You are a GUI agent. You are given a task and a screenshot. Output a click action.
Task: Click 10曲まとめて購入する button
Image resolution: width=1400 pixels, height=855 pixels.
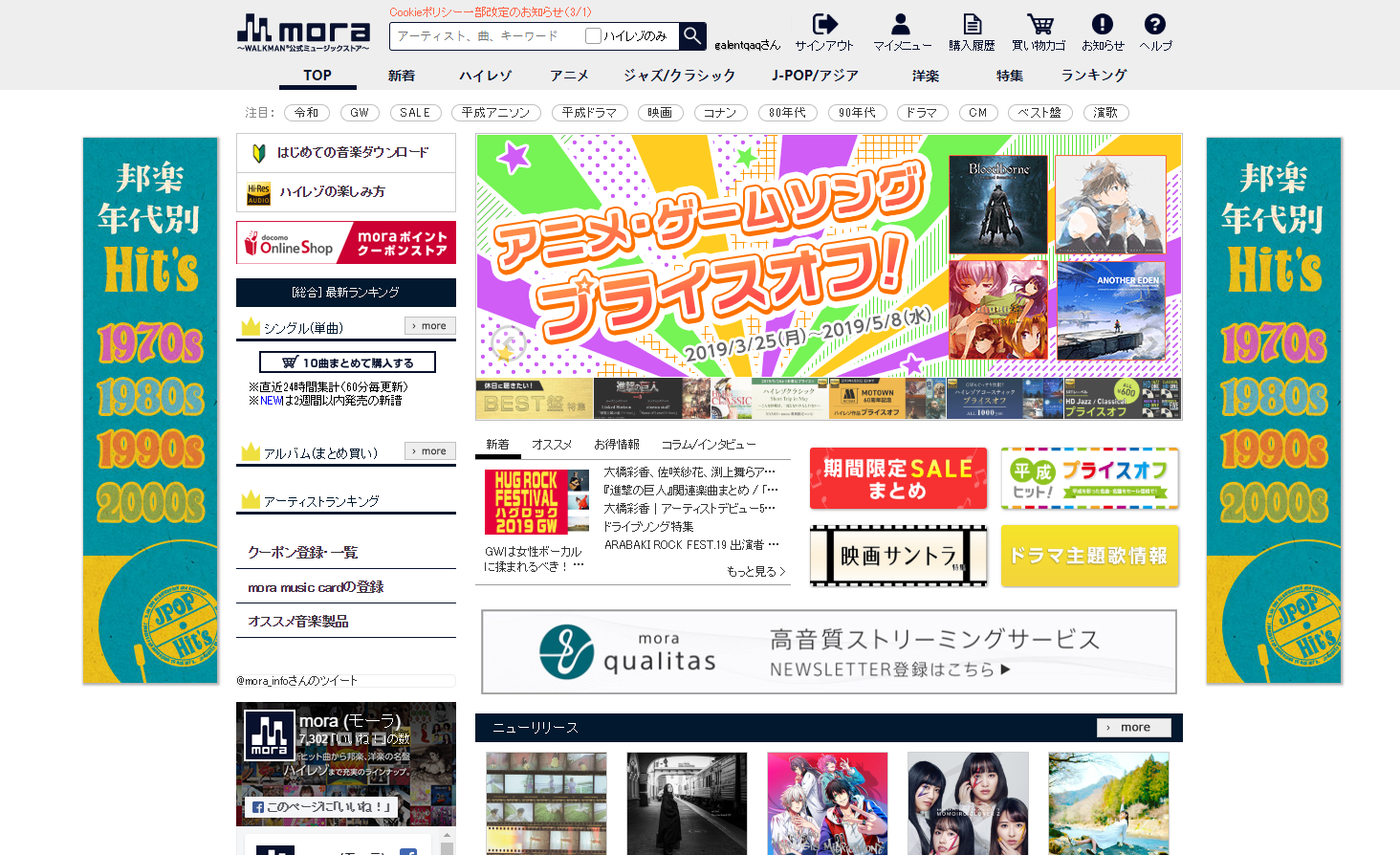[347, 362]
